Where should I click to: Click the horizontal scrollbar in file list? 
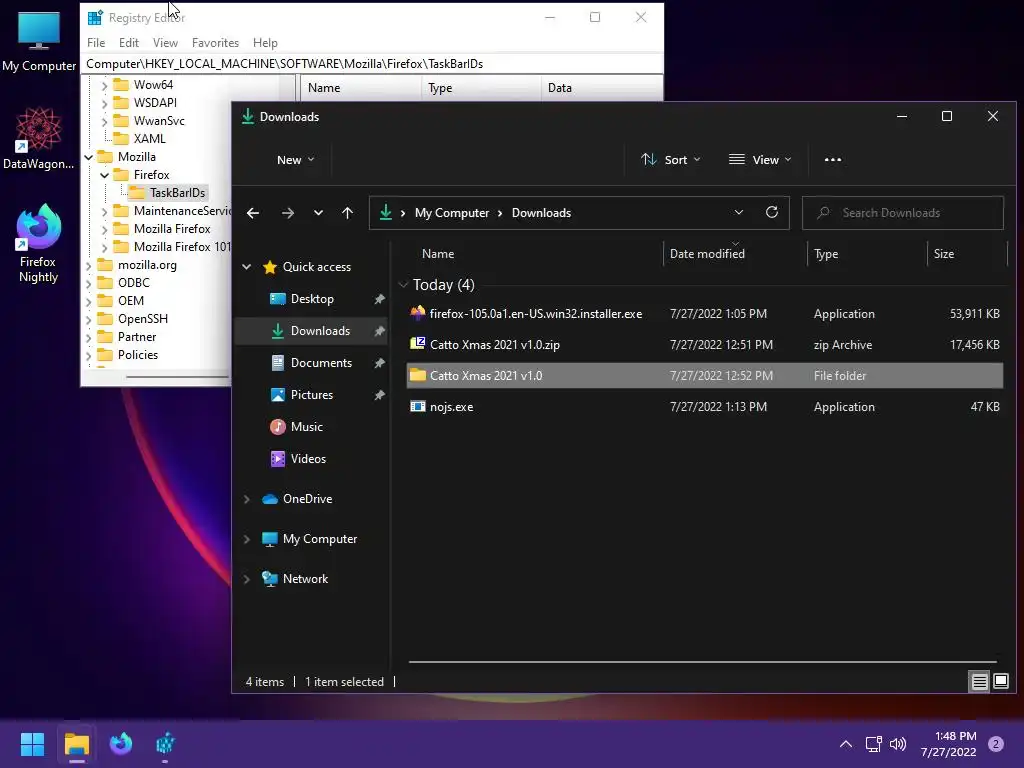703,662
